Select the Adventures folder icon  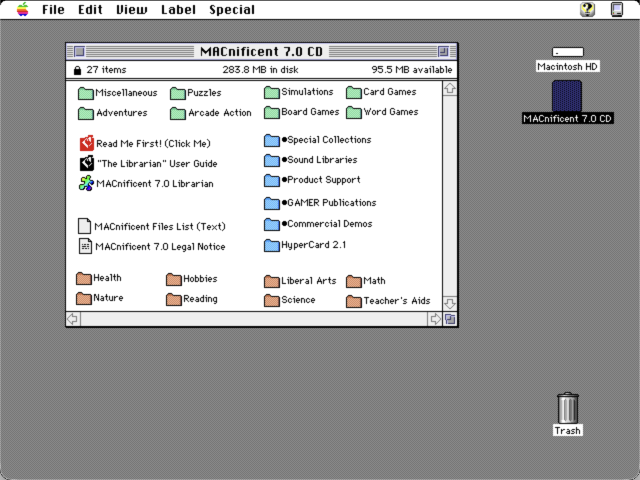coord(85,113)
